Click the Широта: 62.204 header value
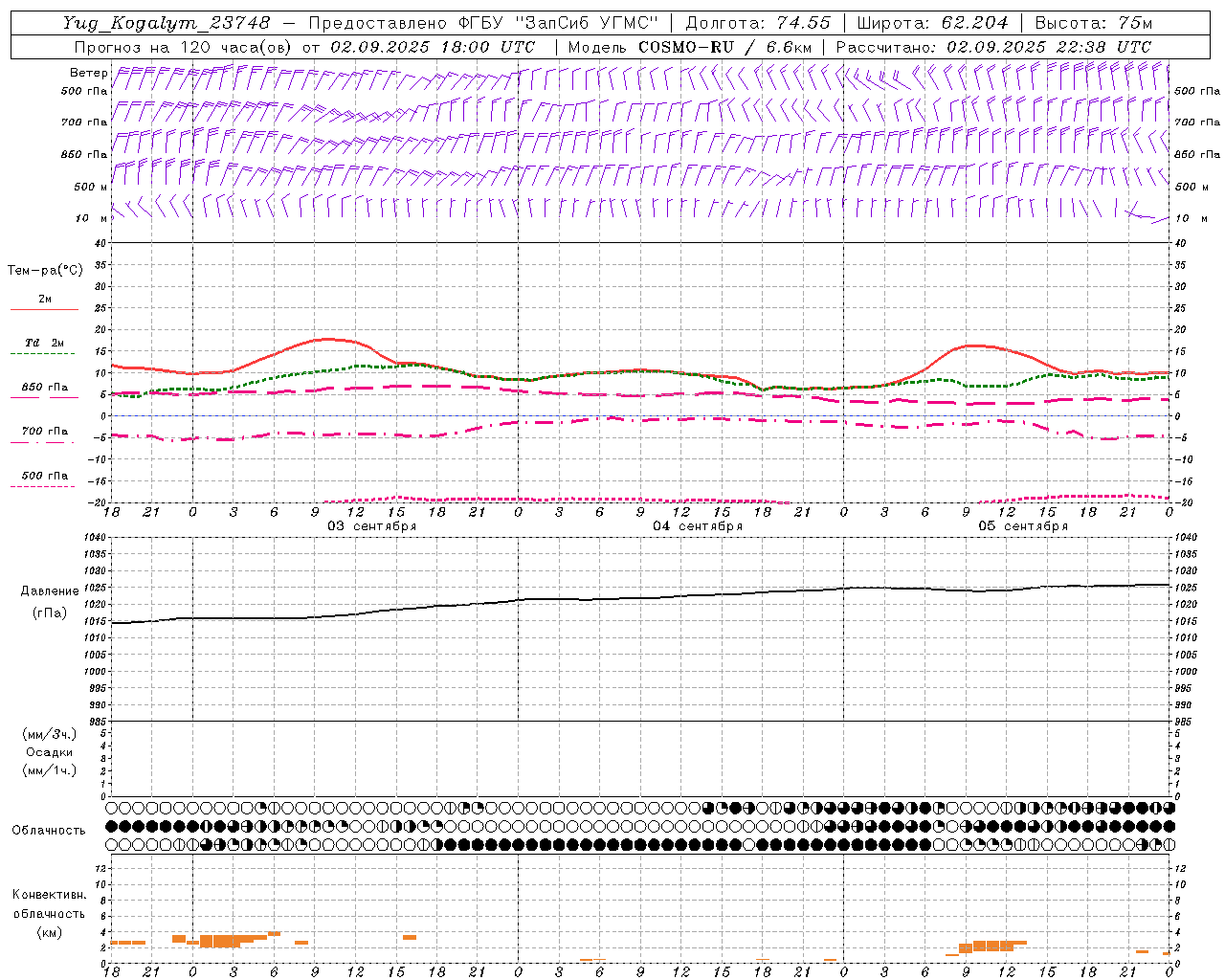This screenshot has height=980, width=1225. [x=932, y=23]
